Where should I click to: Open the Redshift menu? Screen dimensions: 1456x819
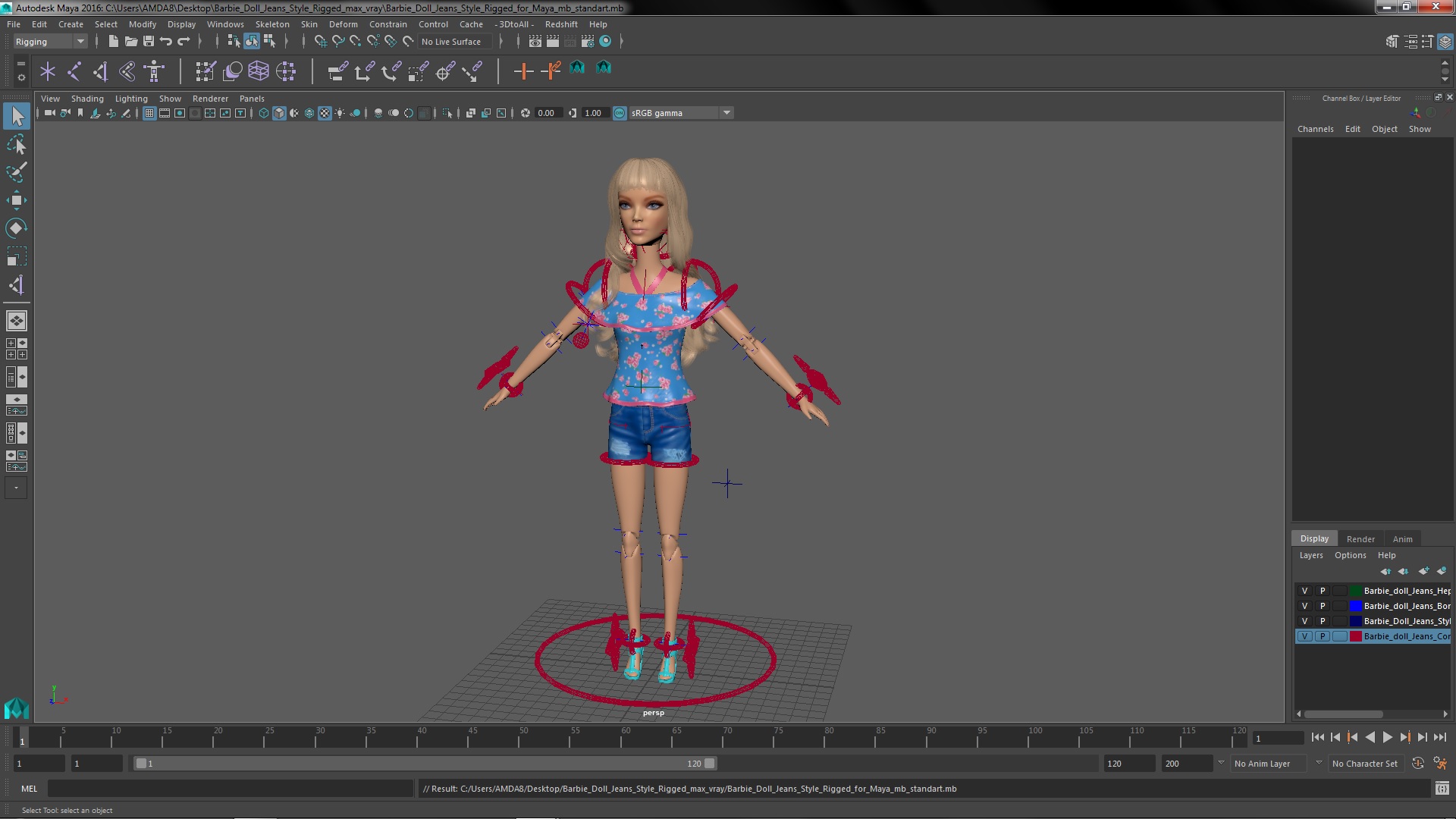click(x=561, y=24)
